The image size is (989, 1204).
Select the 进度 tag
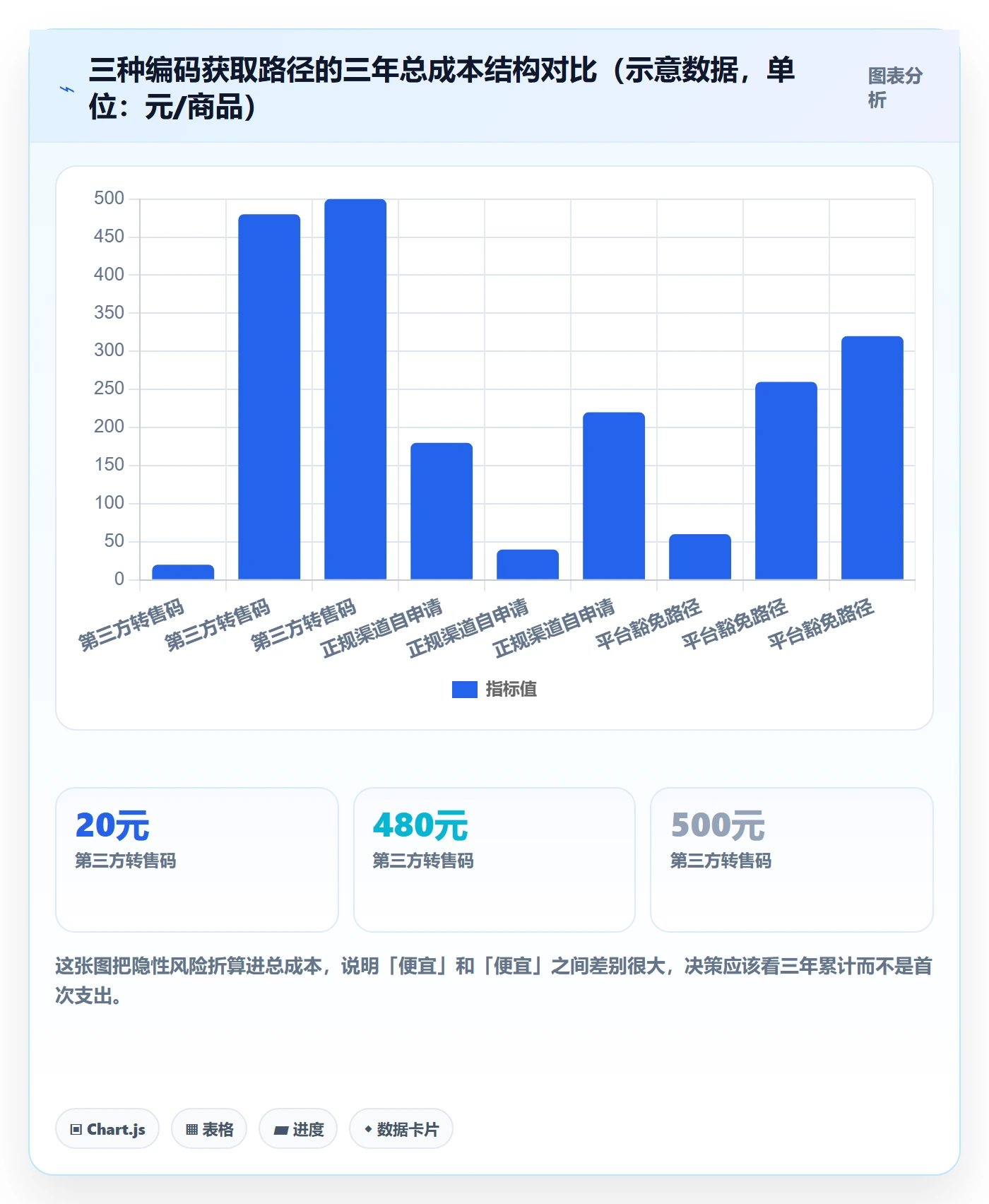(298, 1128)
